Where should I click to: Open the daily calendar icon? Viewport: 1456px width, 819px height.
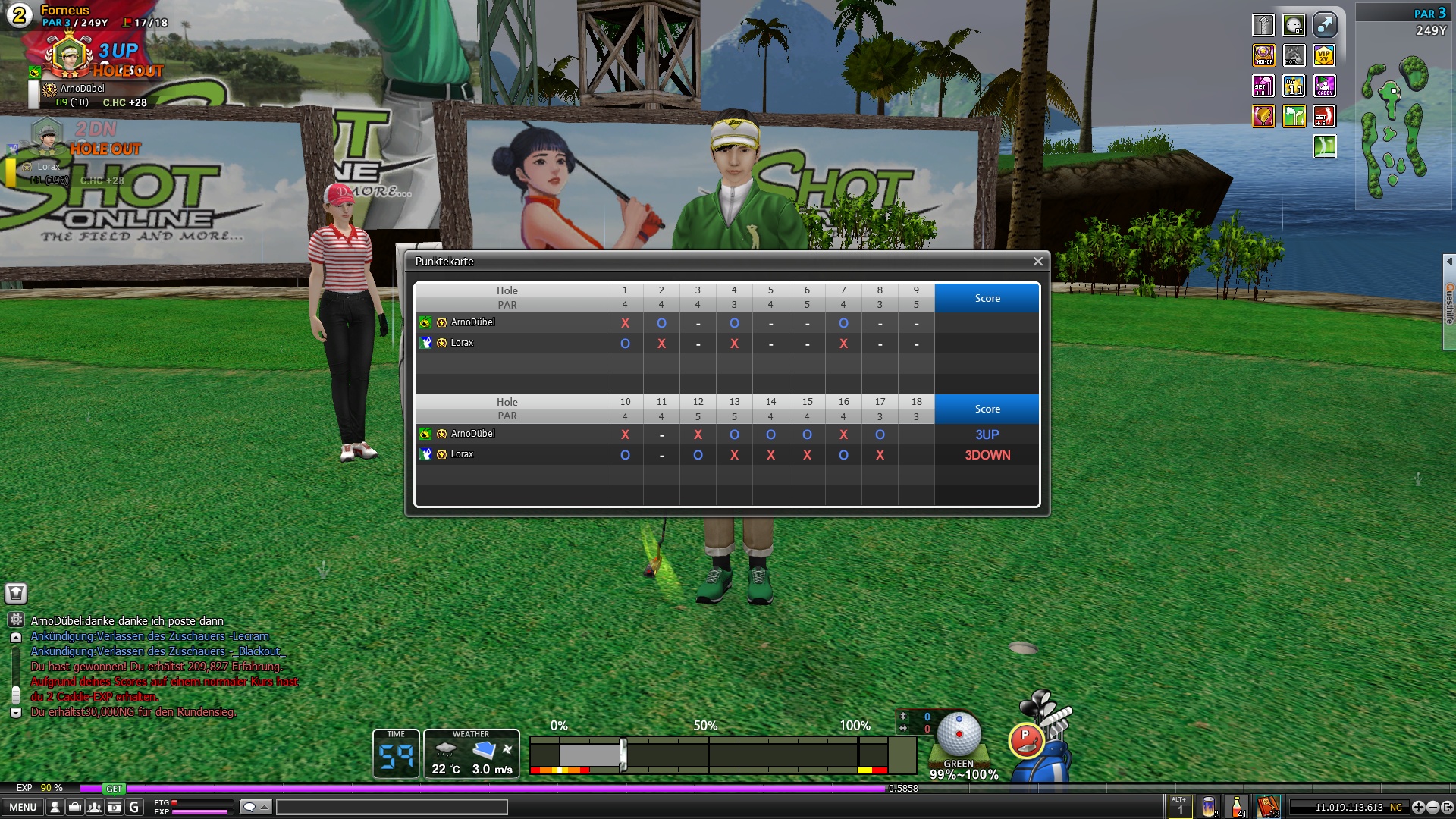(114, 808)
